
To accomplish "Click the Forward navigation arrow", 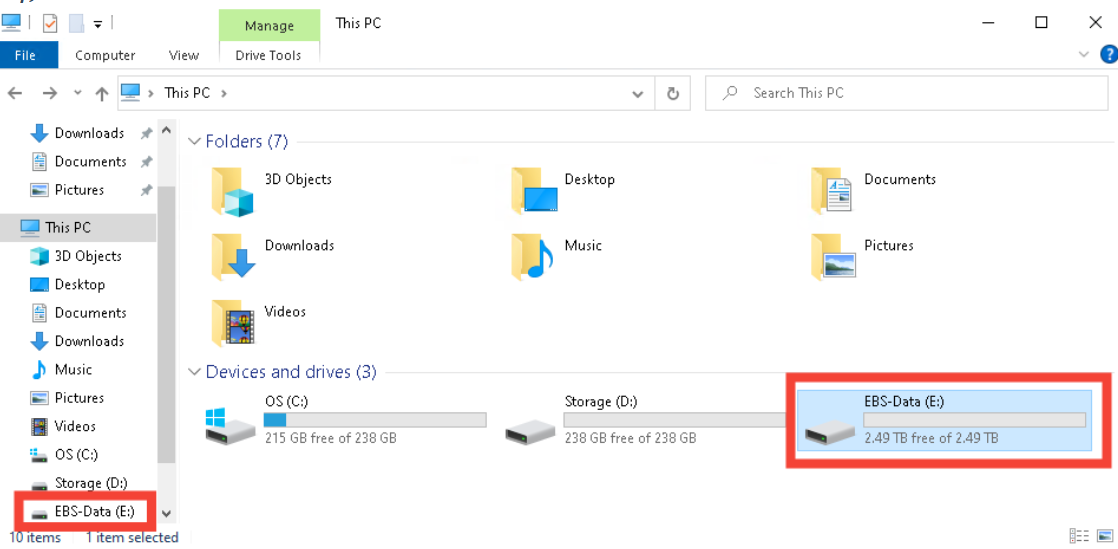I will [49, 93].
